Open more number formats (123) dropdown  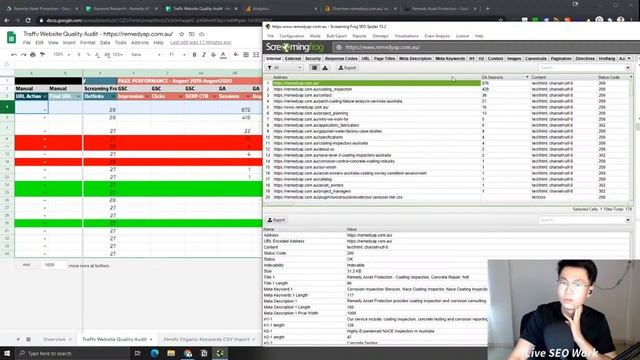[x=119, y=55]
